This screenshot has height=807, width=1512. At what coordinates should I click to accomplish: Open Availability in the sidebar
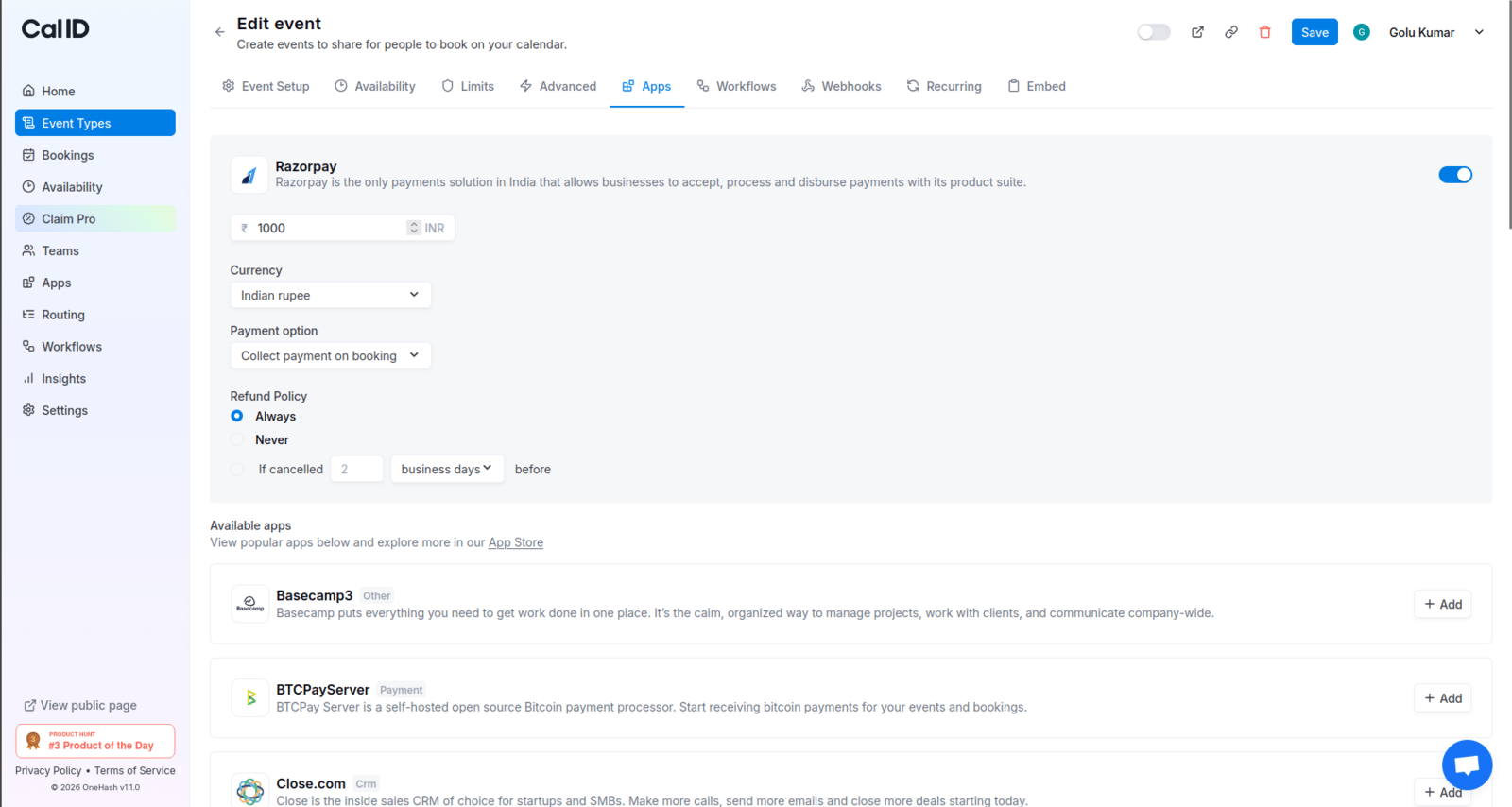click(x=95, y=187)
